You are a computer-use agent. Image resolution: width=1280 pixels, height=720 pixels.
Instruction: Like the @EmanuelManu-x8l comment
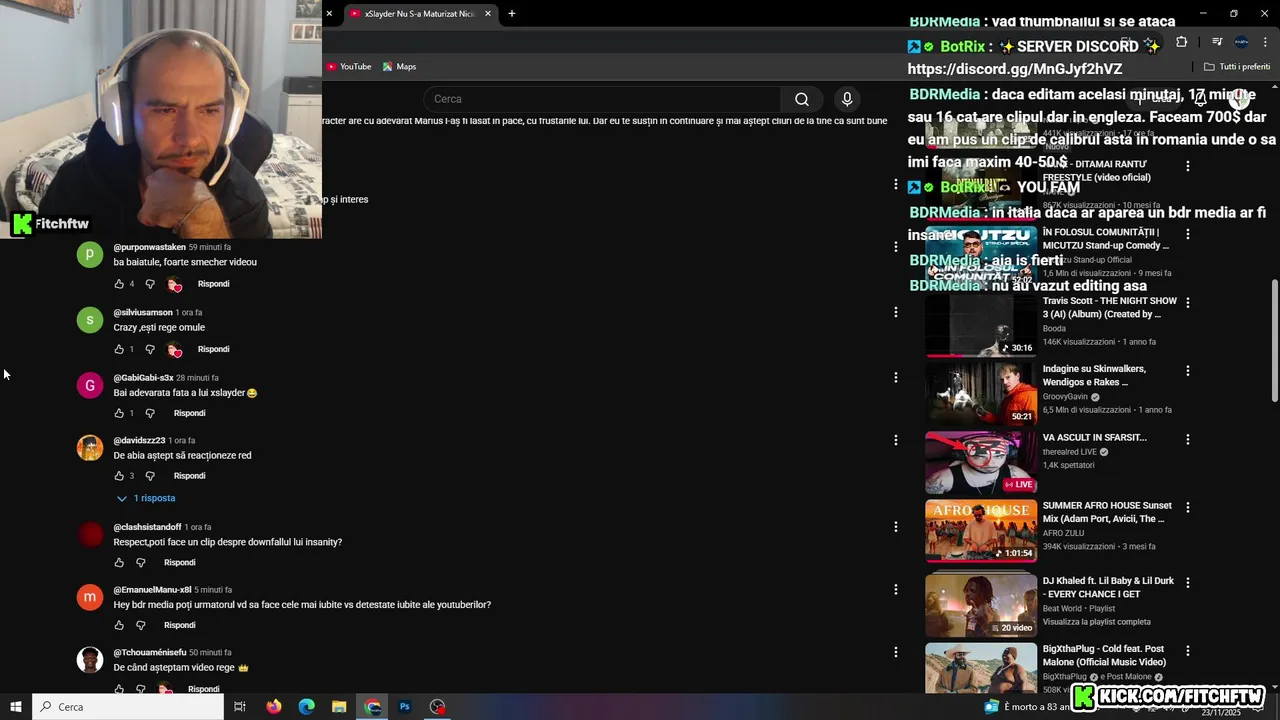point(119,625)
